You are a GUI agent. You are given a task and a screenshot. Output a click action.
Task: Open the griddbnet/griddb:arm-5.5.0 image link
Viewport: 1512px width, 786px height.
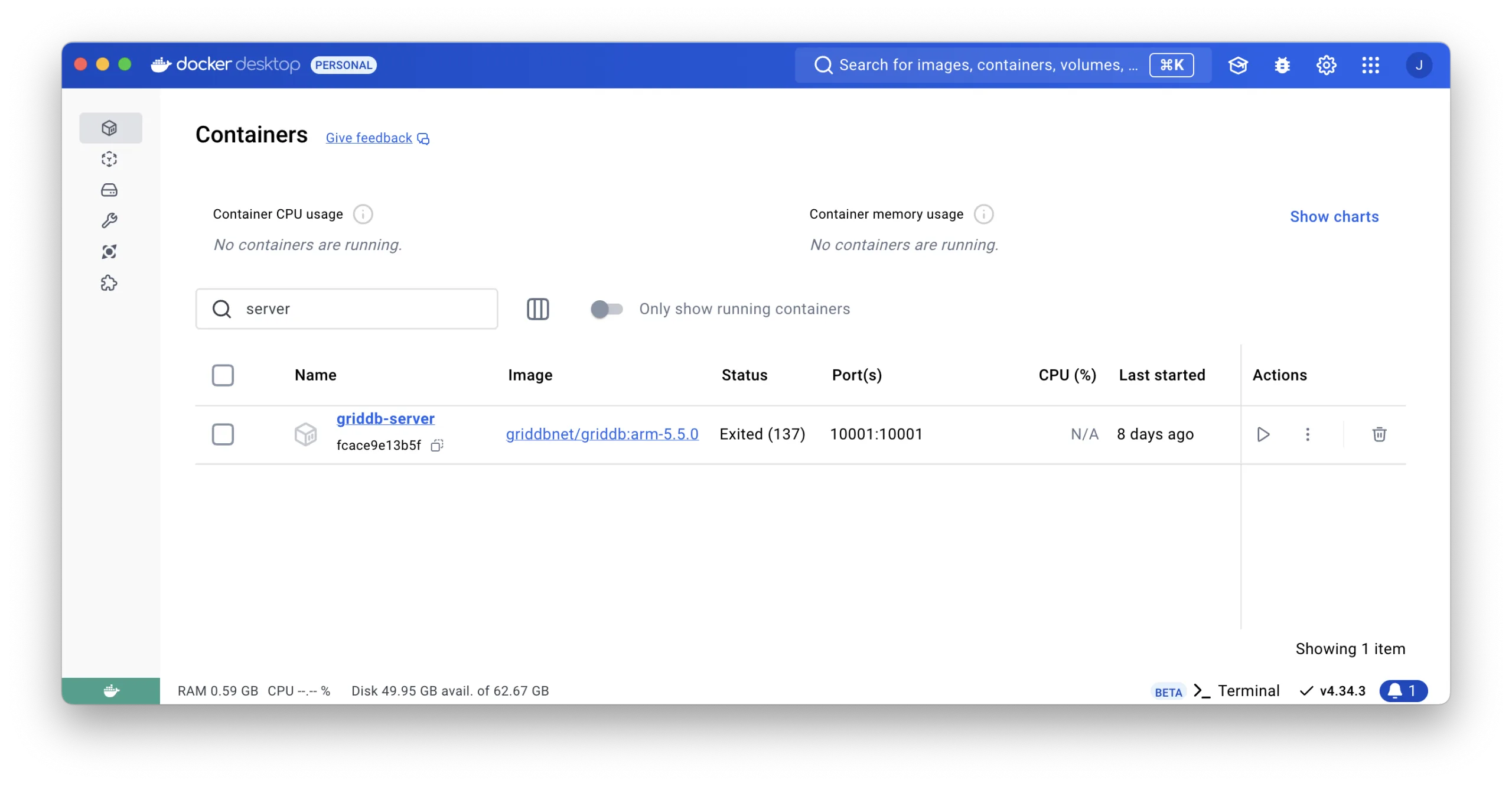pyautogui.click(x=602, y=434)
